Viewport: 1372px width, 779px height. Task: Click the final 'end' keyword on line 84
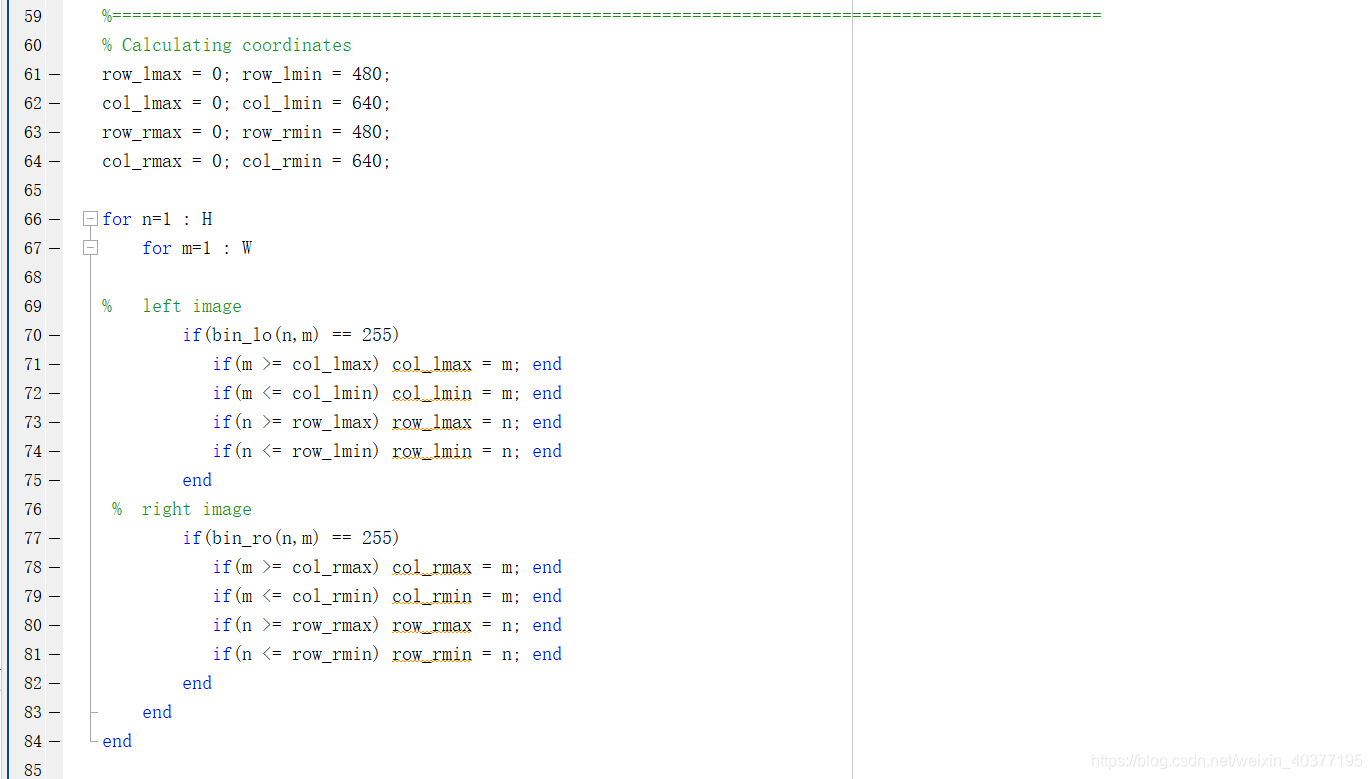pyautogui.click(x=117, y=741)
